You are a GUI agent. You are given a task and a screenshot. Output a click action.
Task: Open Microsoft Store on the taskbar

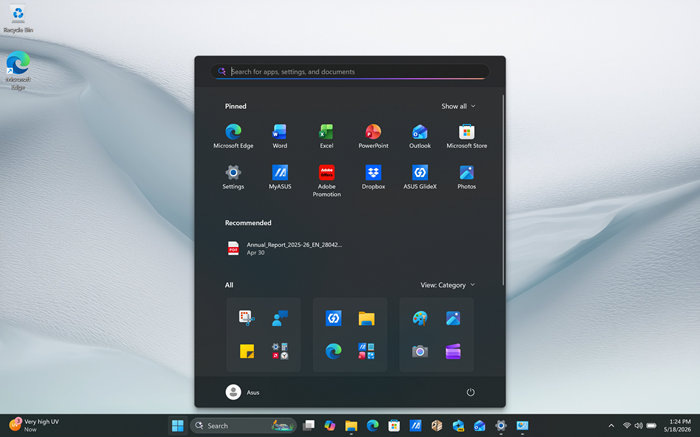click(x=394, y=425)
